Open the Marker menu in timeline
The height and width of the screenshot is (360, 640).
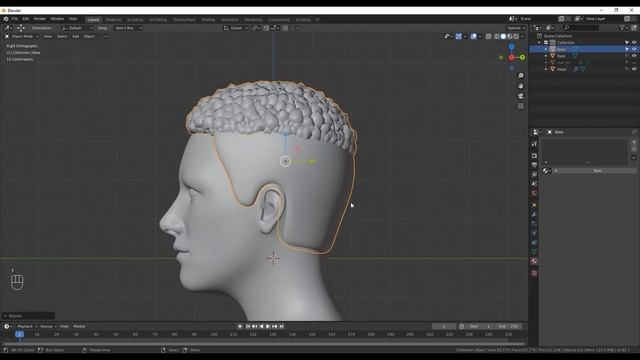[79, 327]
